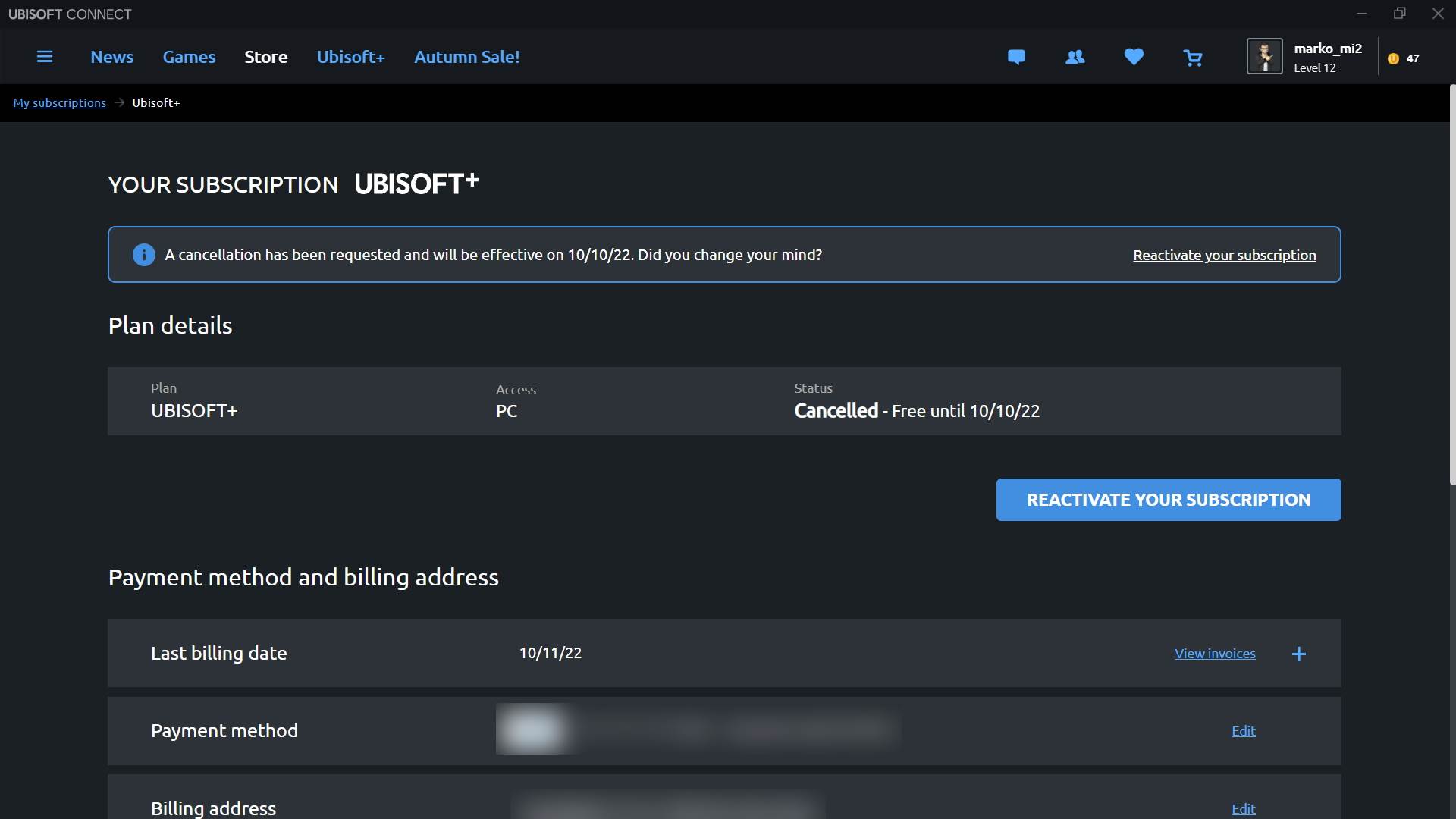
Task: Expand the Last billing date invoices section
Action: click(x=1298, y=653)
